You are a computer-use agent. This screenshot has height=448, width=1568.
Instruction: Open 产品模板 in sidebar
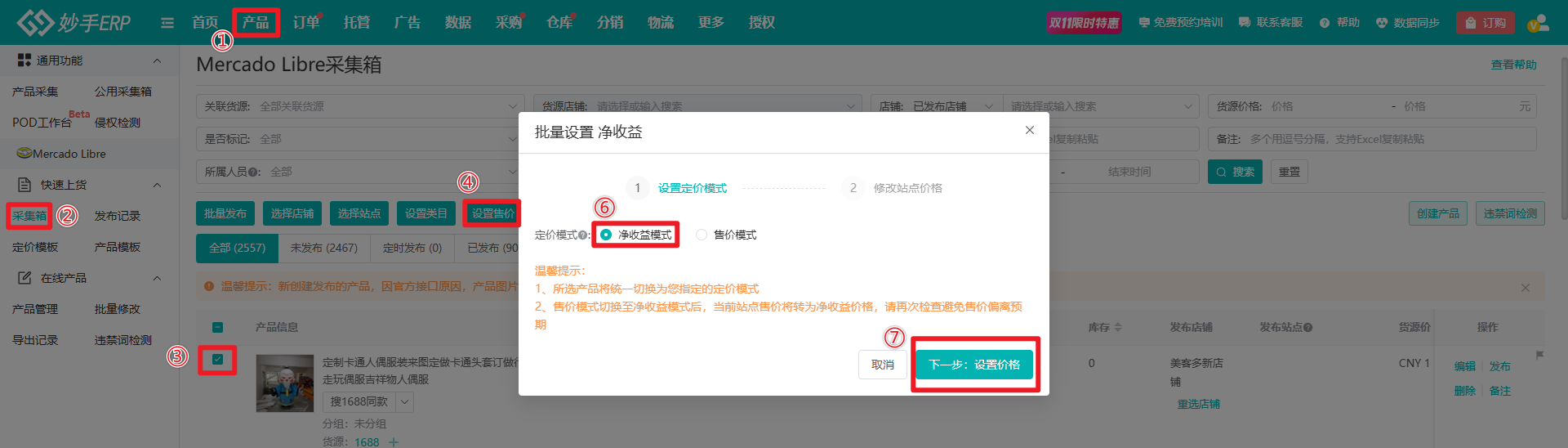(x=118, y=247)
